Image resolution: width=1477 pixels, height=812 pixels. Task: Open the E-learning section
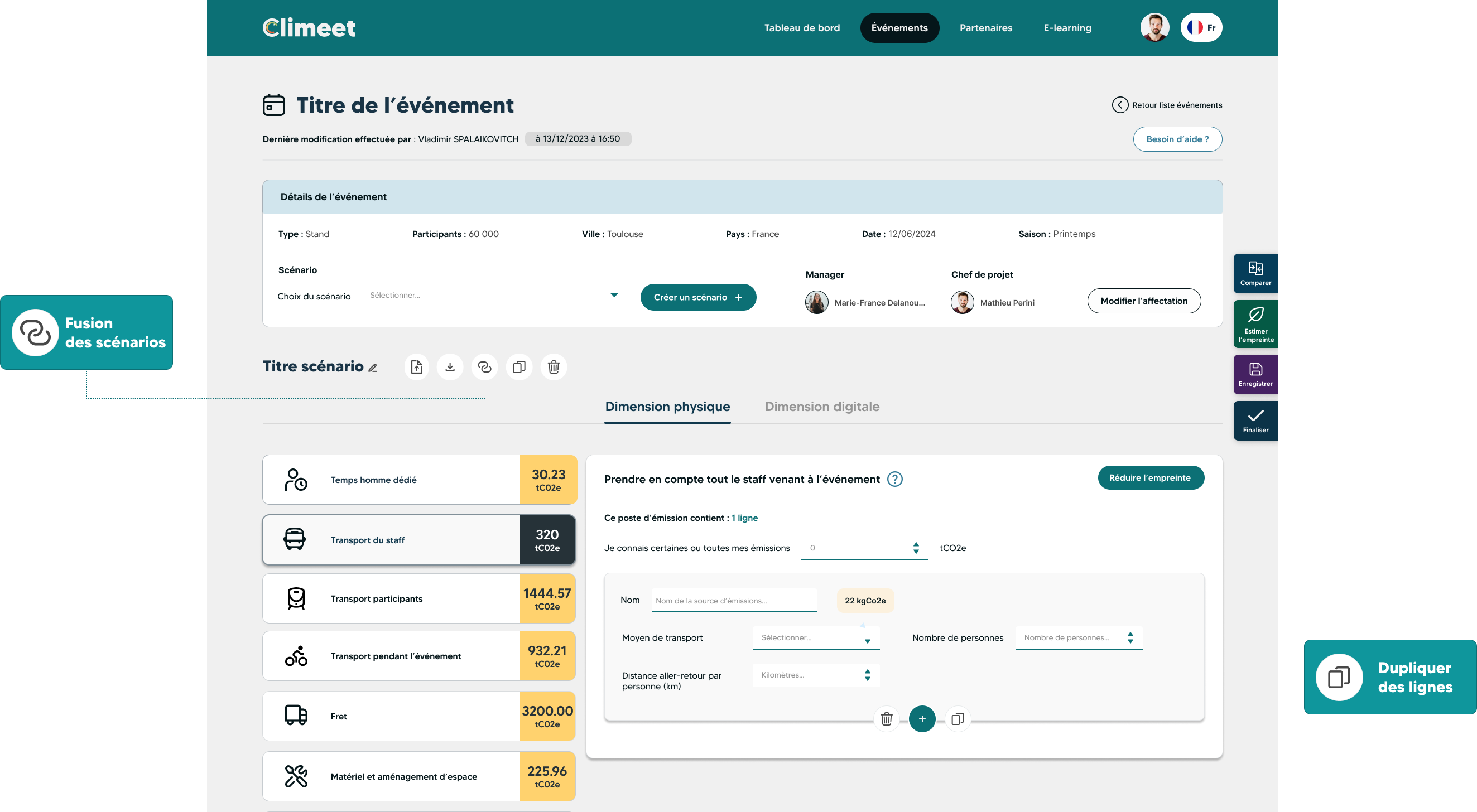1067,27
